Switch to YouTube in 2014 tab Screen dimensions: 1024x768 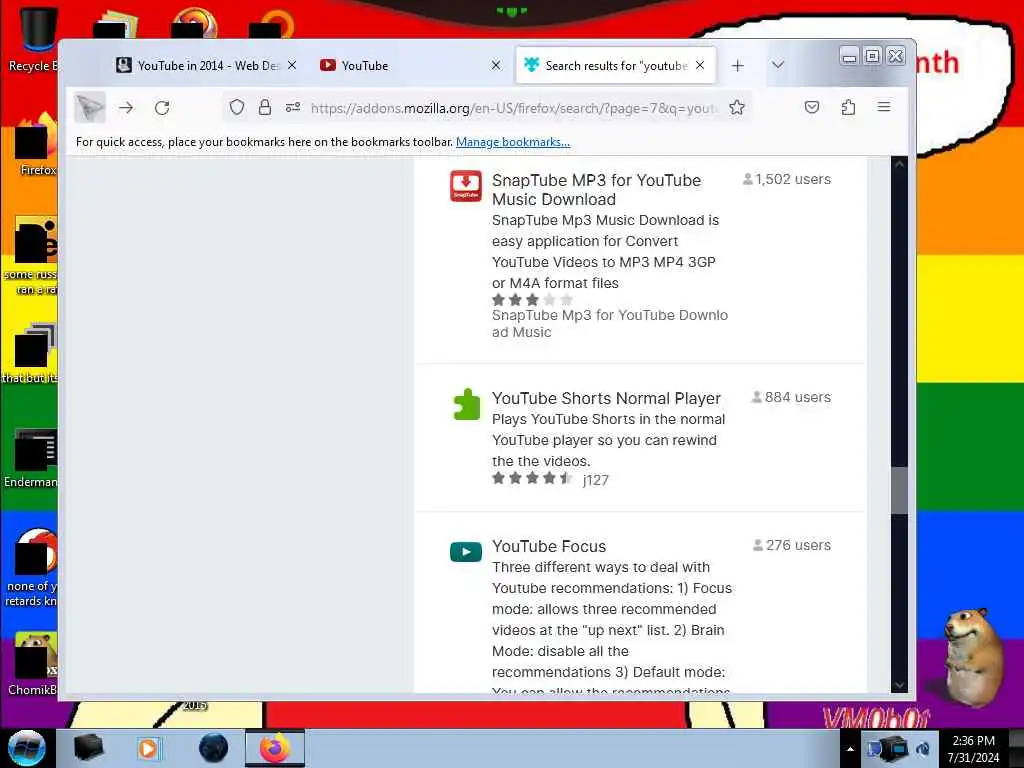(x=206, y=65)
